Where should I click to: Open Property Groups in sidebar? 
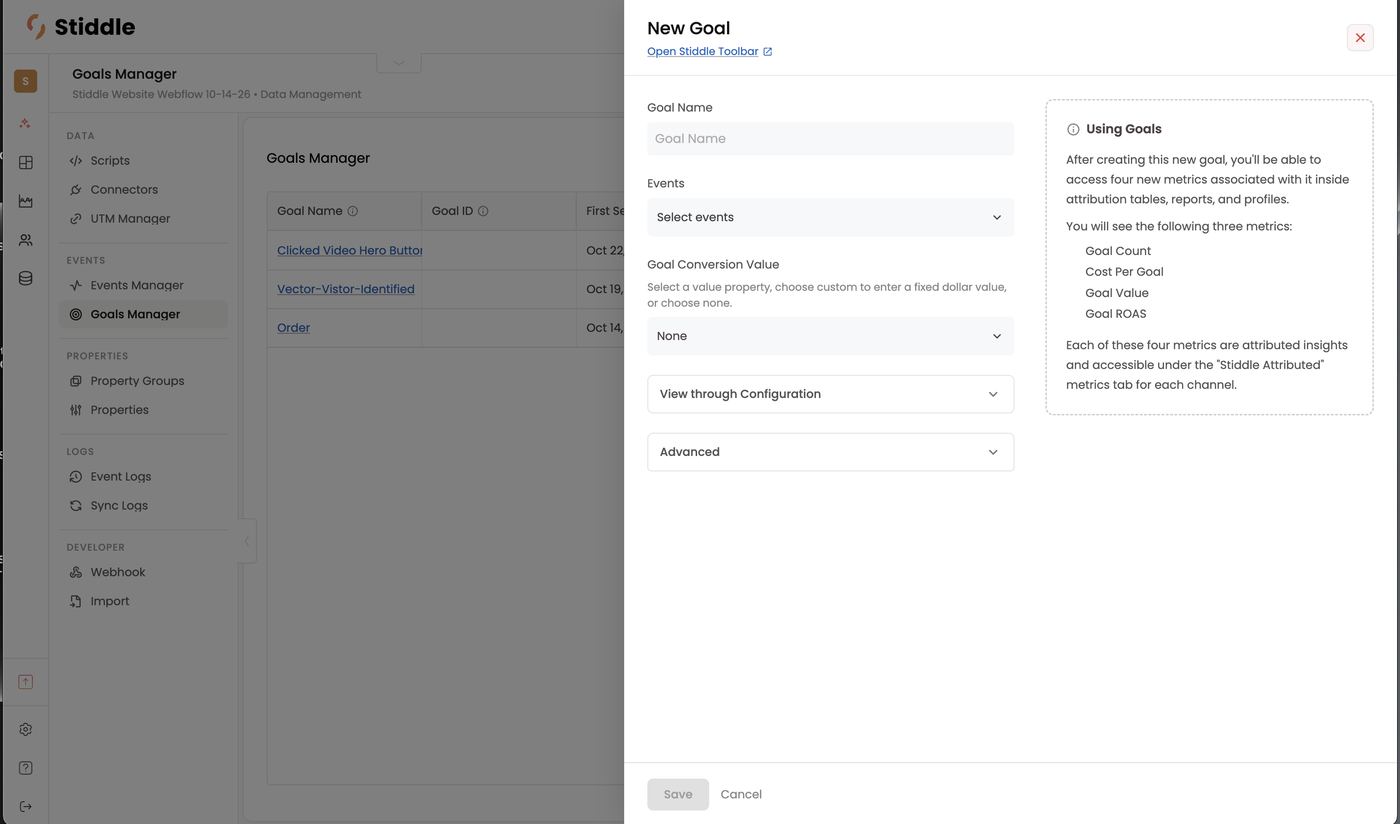(137, 381)
